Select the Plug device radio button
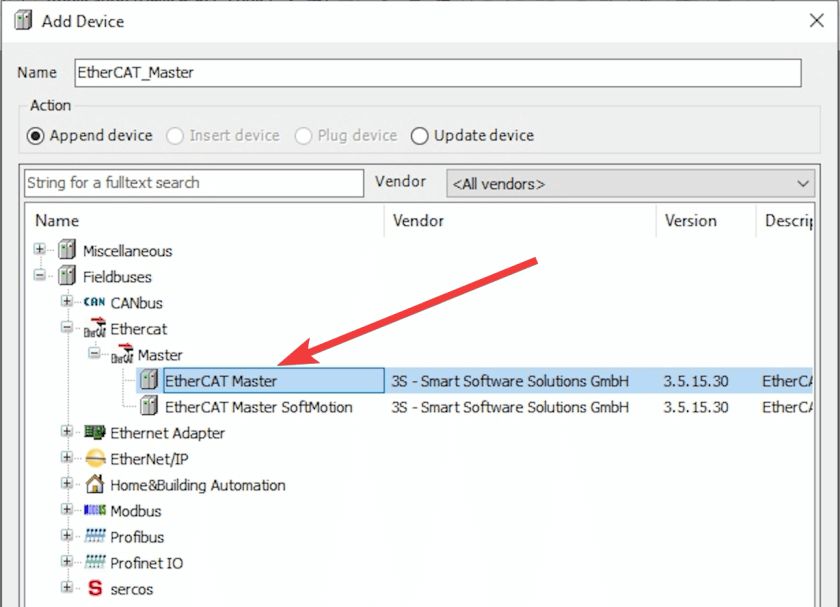840x607 pixels. 303,136
